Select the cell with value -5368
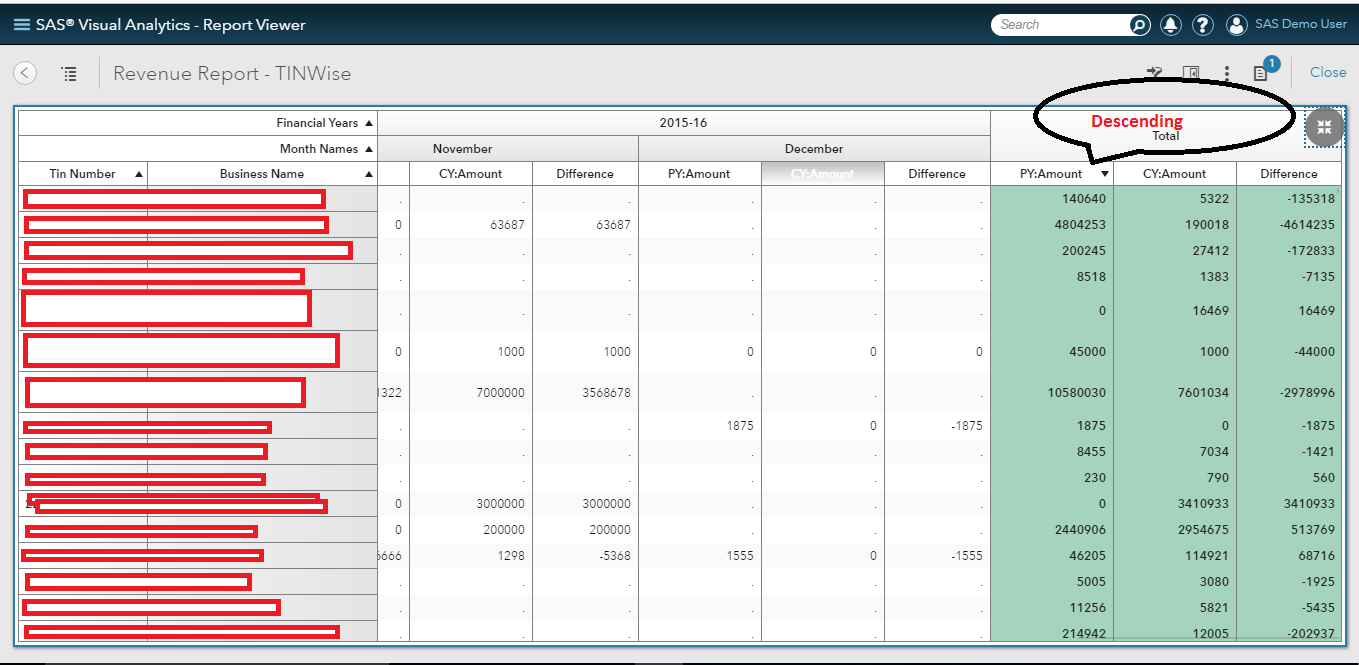Viewport: 1359px width, 665px height. tap(585, 555)
